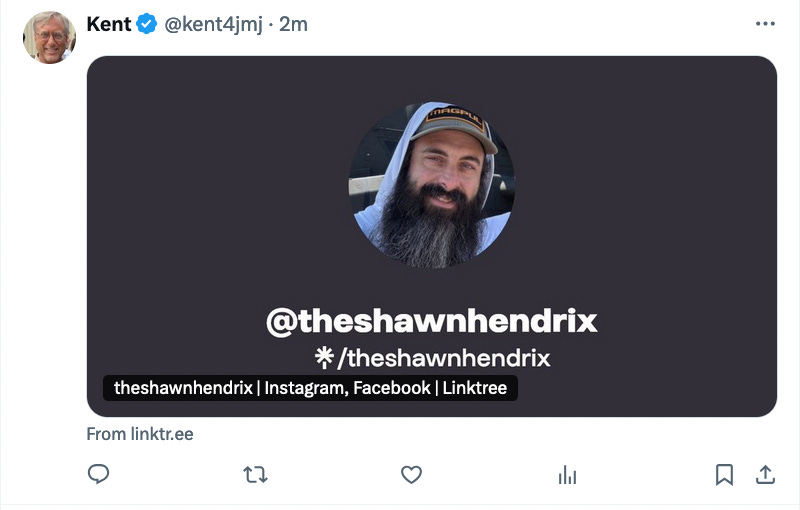Click the From linktr.ee source link
800x510 pixels.
click(140, 434)
